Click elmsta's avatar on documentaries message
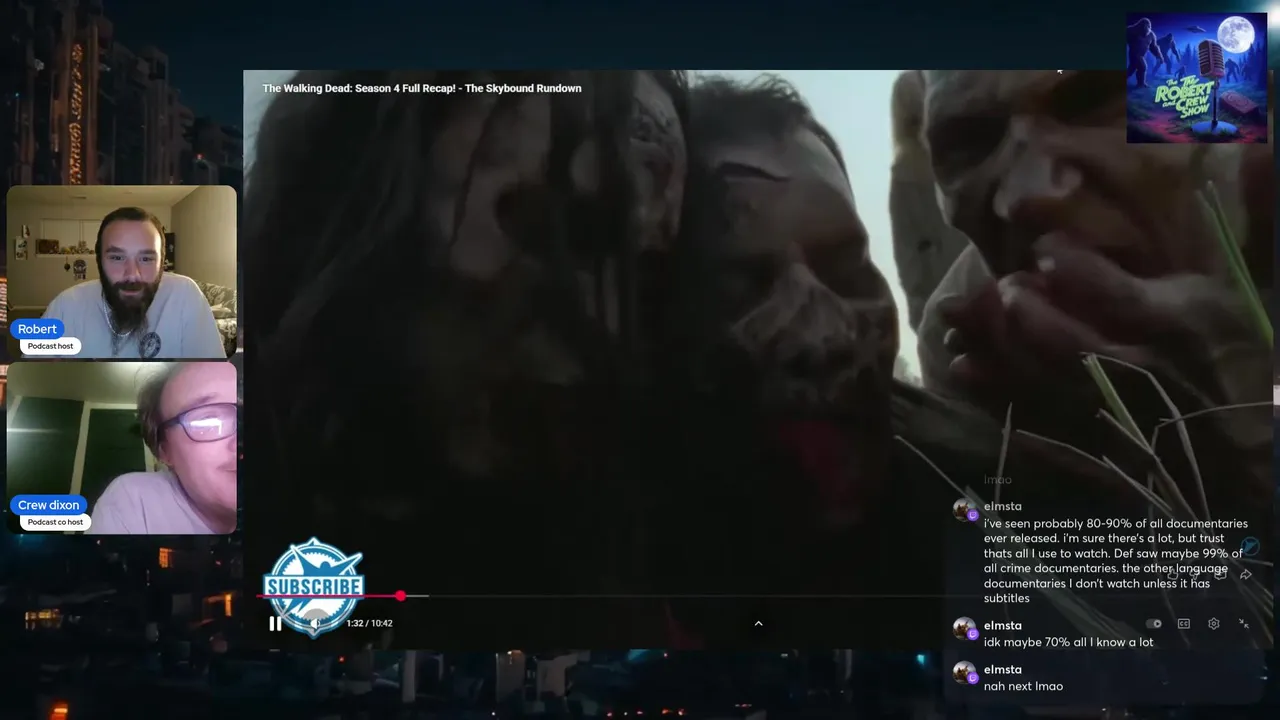The width and height of the screenshot is (1280, 720). [964, 510]
